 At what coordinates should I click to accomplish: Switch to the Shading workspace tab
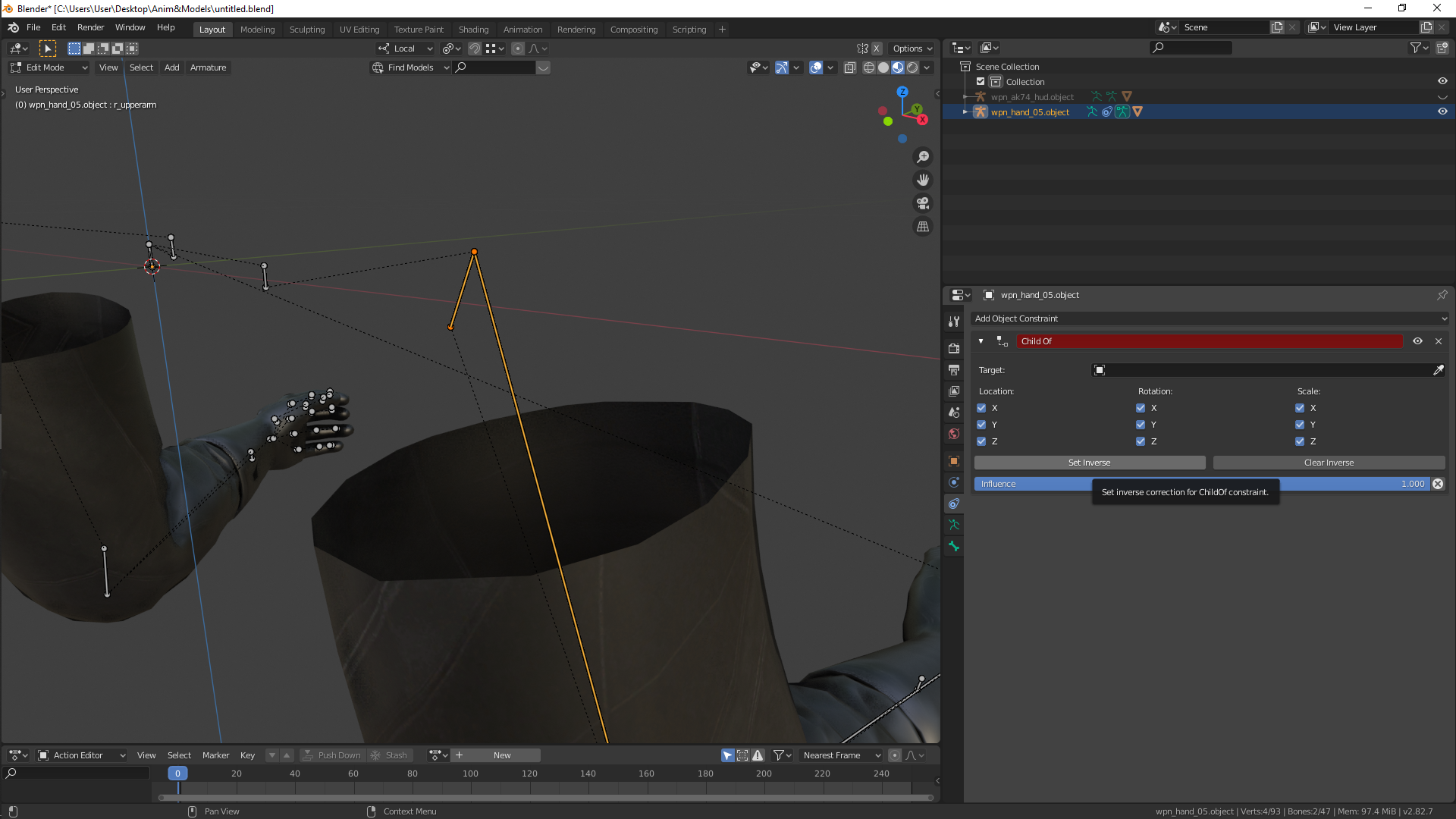(x=473, y=30)
